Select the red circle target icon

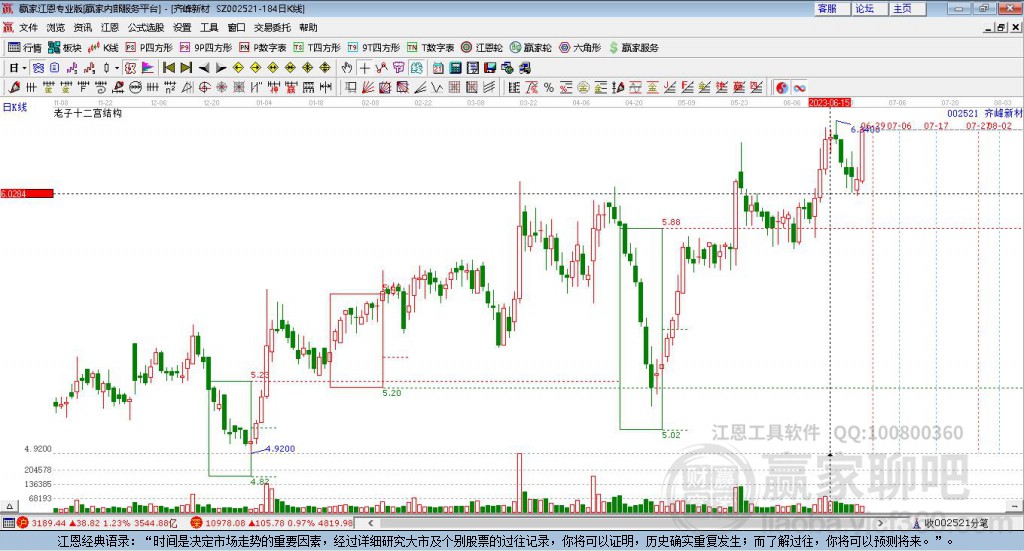point(204,87)
